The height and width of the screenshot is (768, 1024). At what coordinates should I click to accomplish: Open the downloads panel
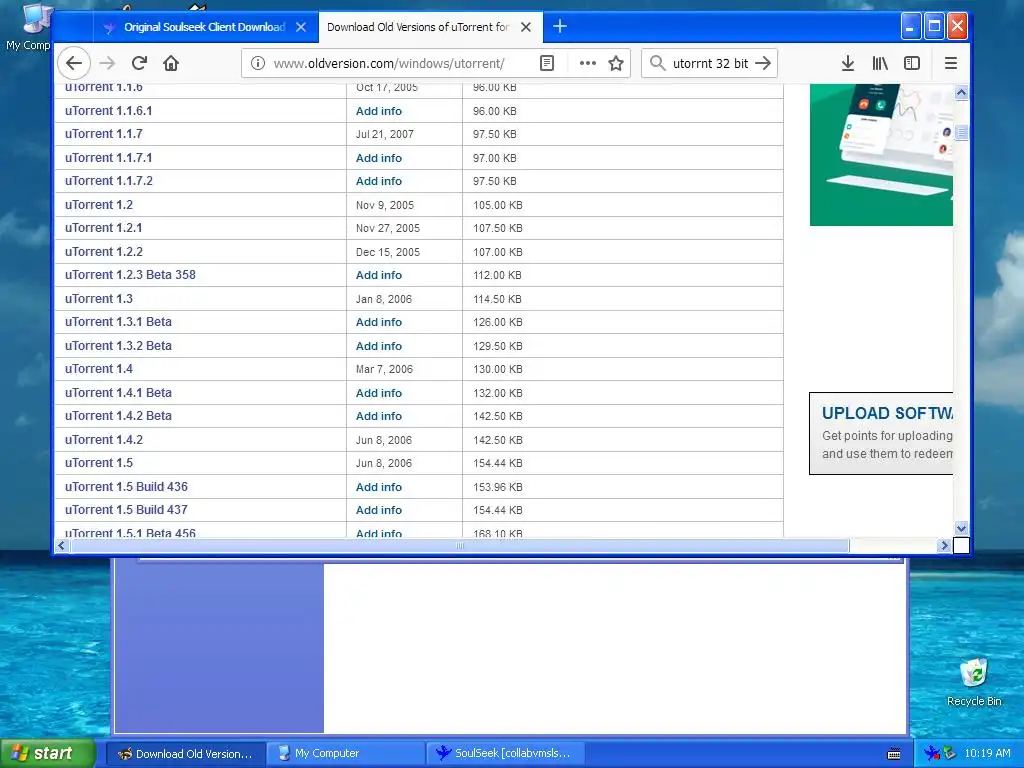pos(848,63)
